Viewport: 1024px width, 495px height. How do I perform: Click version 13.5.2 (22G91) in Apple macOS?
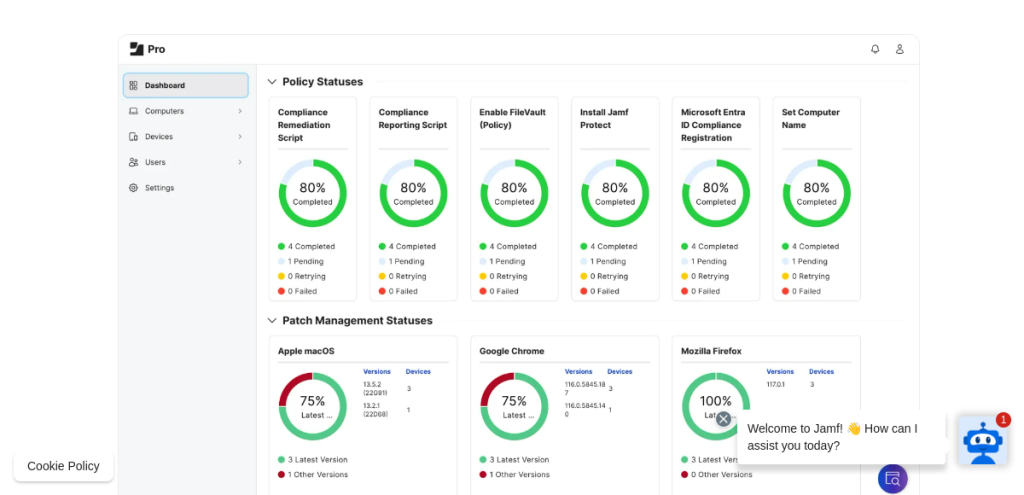(376, 389)
